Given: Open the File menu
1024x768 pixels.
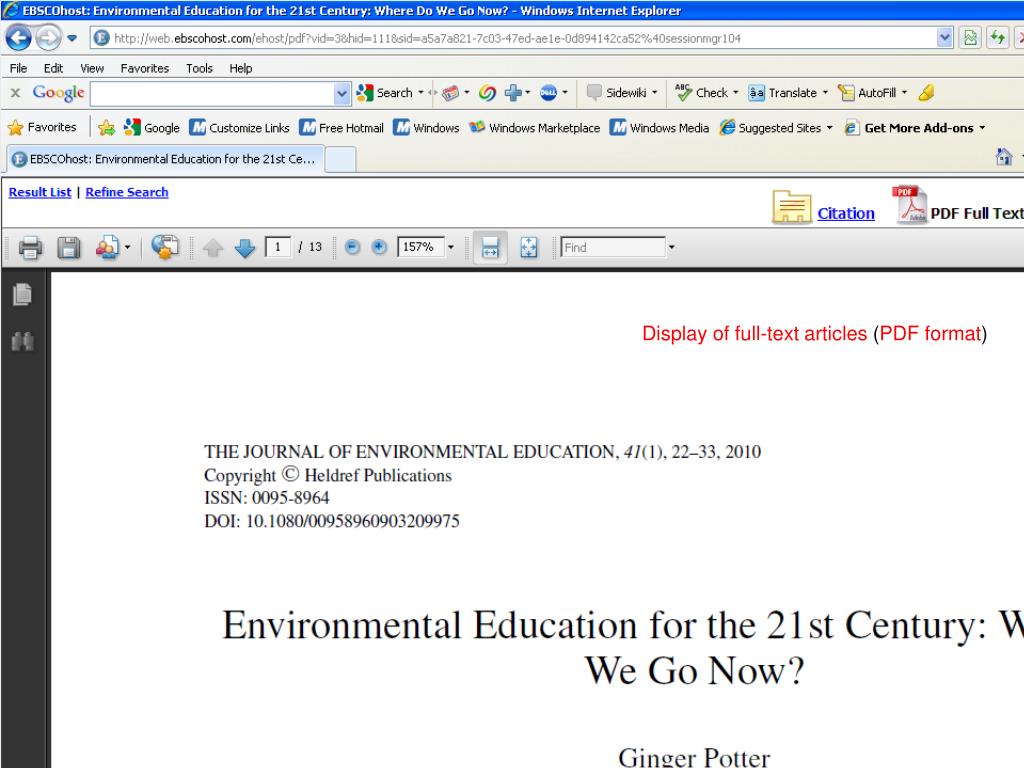Looking at the screenshot, I should 18,68.
